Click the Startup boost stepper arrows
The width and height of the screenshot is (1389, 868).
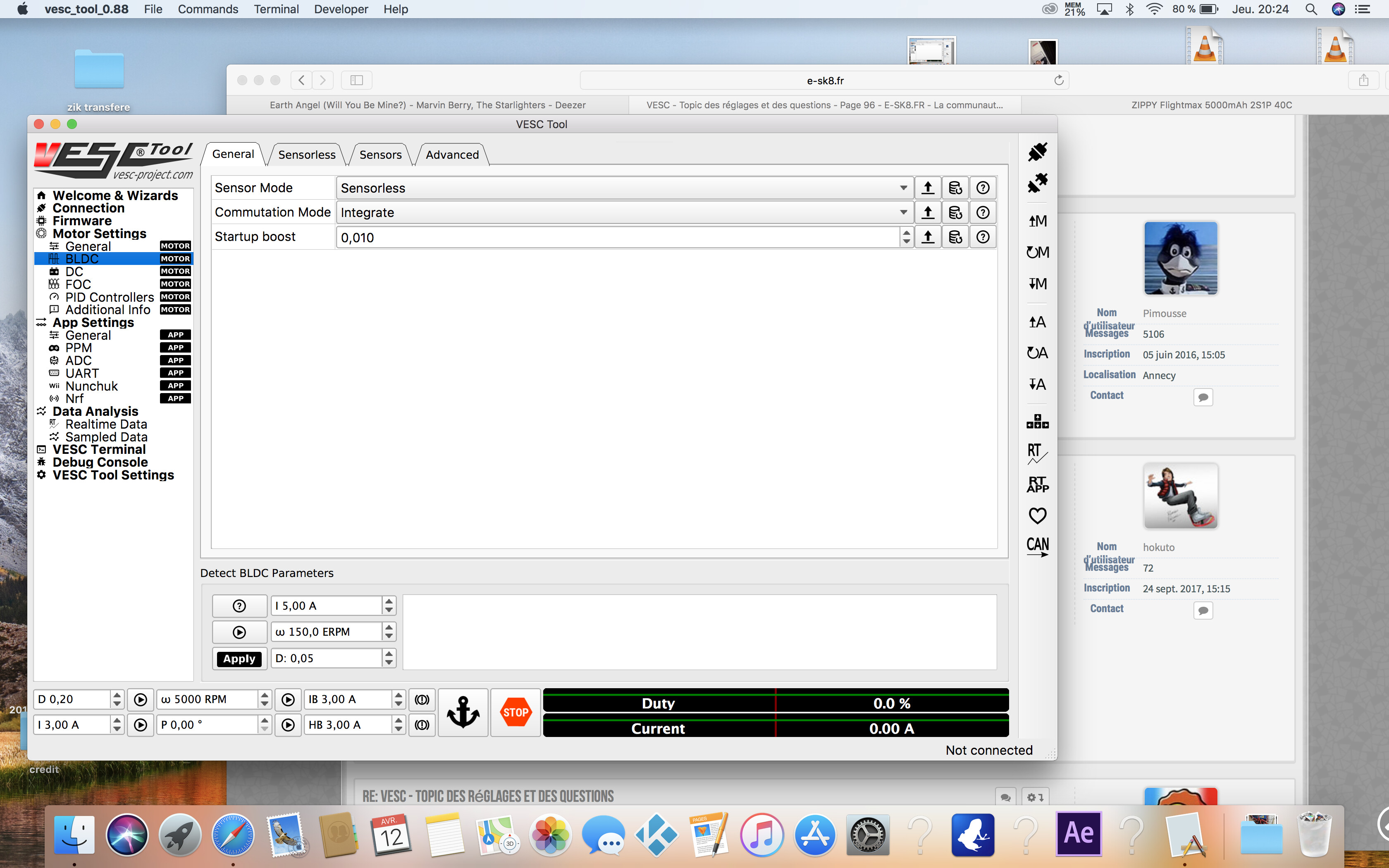coord(906,237)
